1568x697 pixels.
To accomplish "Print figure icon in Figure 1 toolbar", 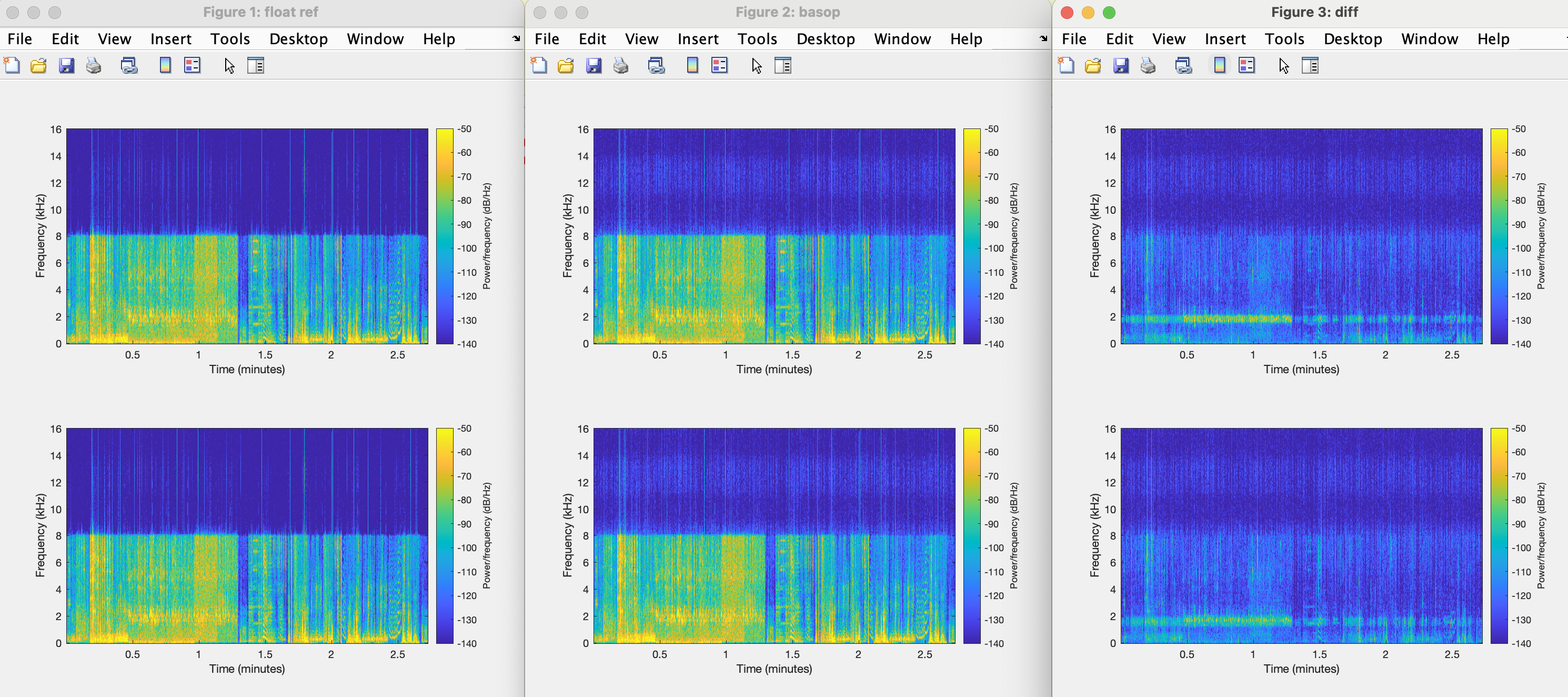I will click(x=93, y=65).
